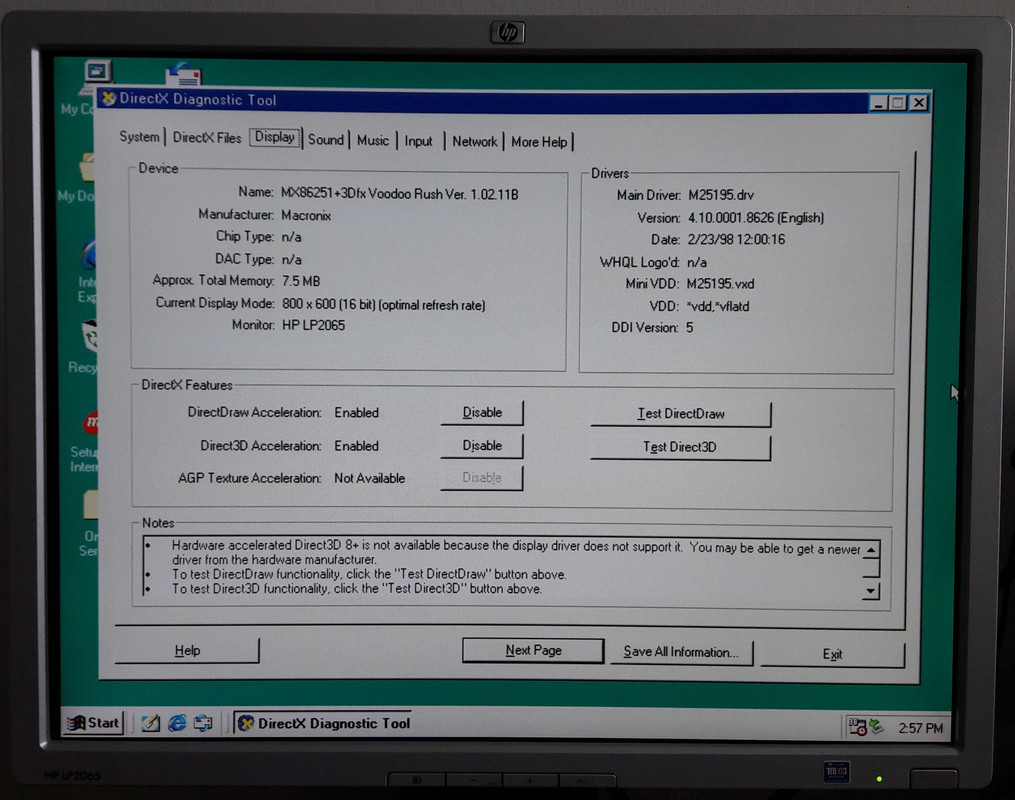Image resolution: width=1015 pixels, height=800 pixels.
Task: Click the green system tray icon
Action: (x=876, y=726)
